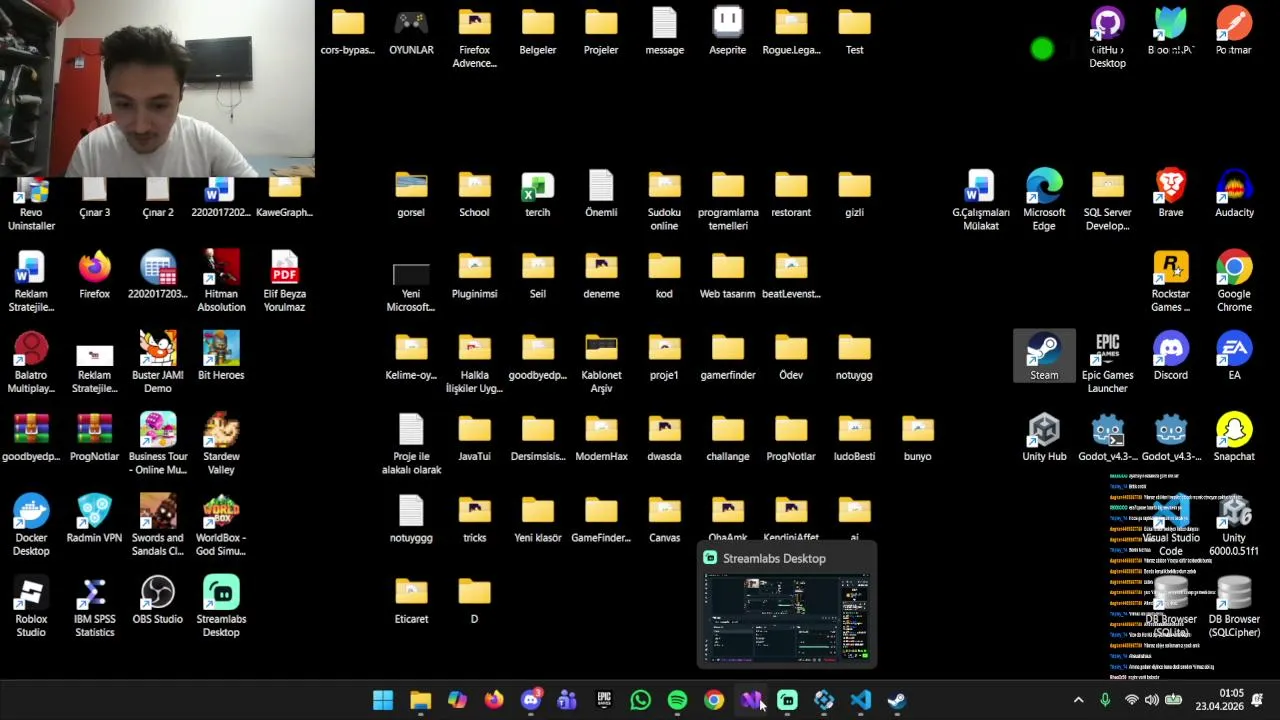Screen dimensions: 1280x720
Task: Open the G.Çalışmaları Mülakat Word document
Action: coord(981,200)
